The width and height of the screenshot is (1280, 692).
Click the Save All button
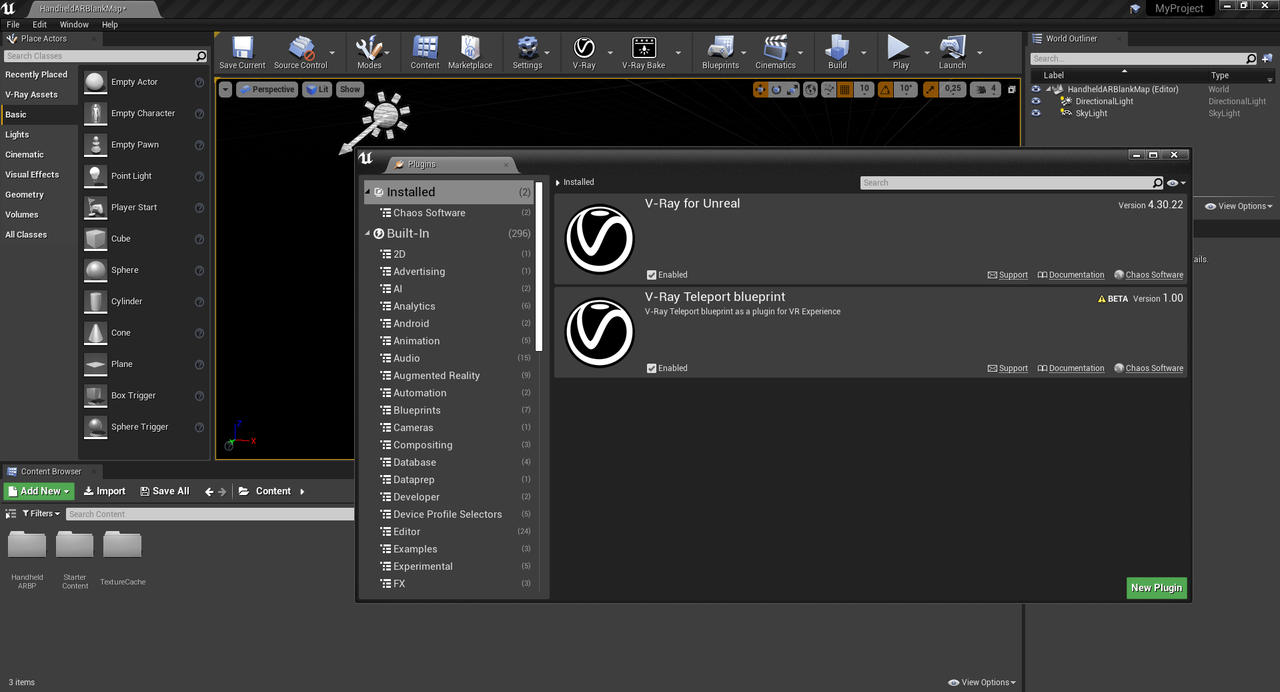(164, 491)
